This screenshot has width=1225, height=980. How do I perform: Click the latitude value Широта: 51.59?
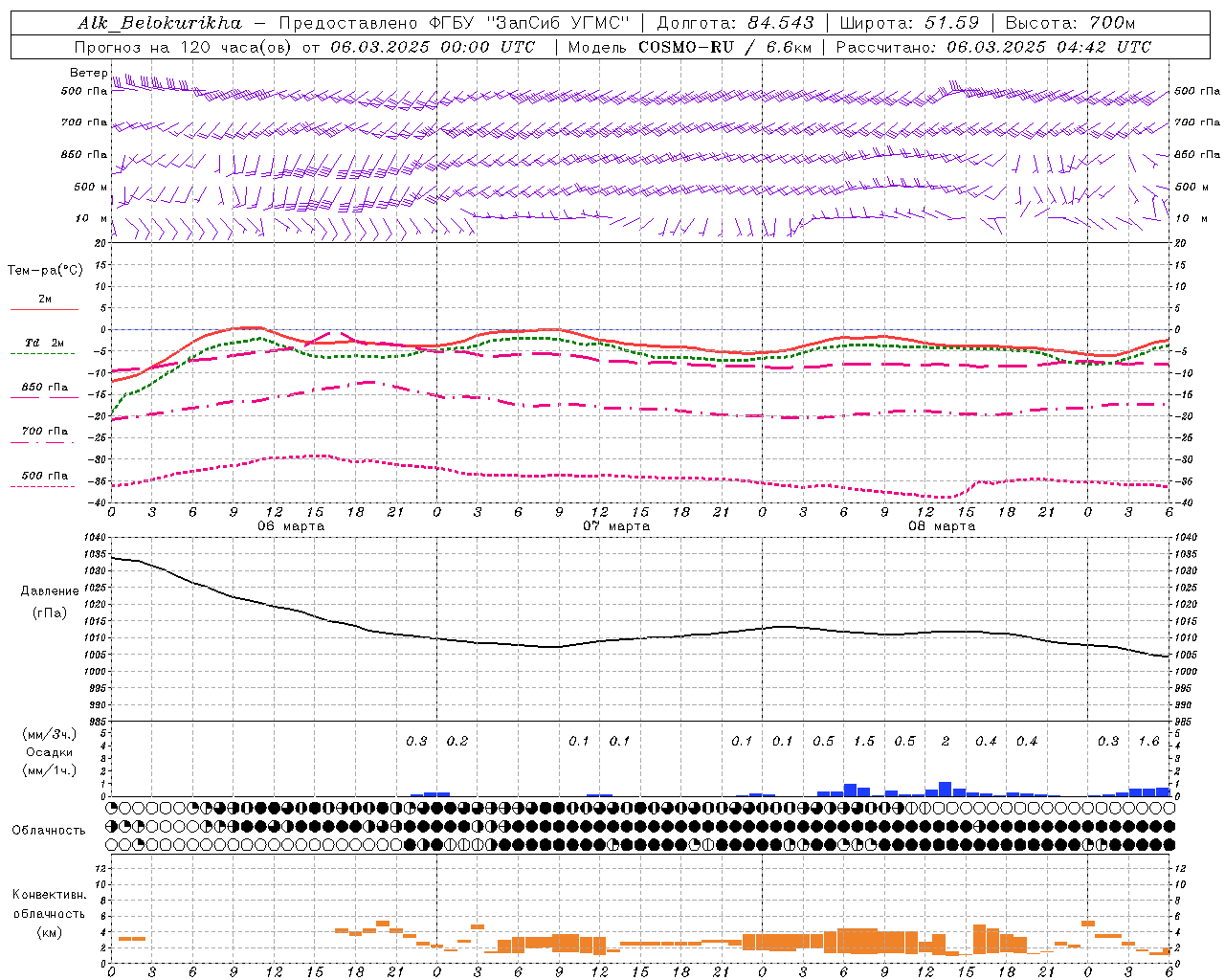[909, 23]
